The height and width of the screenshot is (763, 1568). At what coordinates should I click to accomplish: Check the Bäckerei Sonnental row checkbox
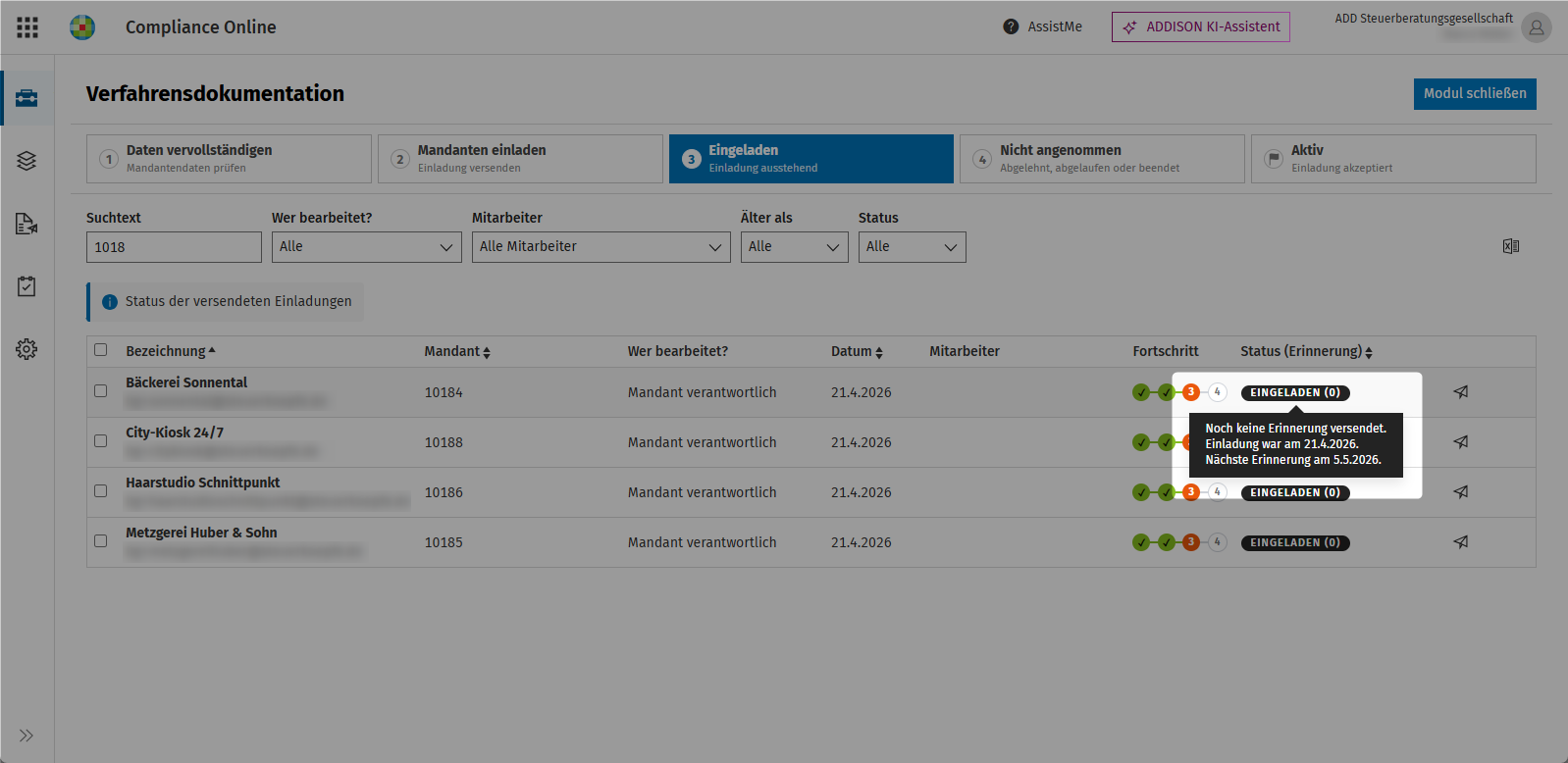[100, 391]
